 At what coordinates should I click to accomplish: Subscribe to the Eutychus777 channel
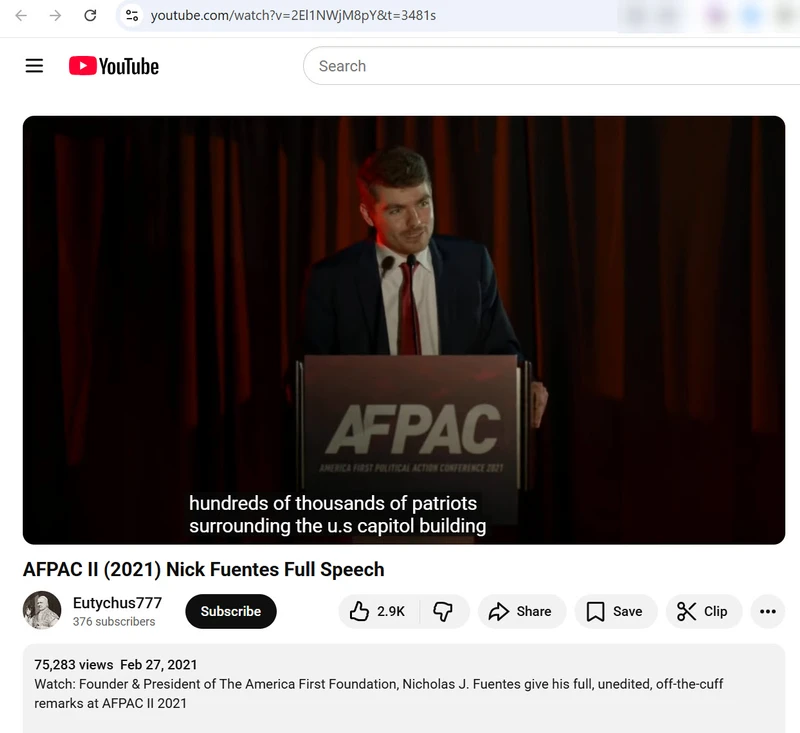click(x=230, y=611)
